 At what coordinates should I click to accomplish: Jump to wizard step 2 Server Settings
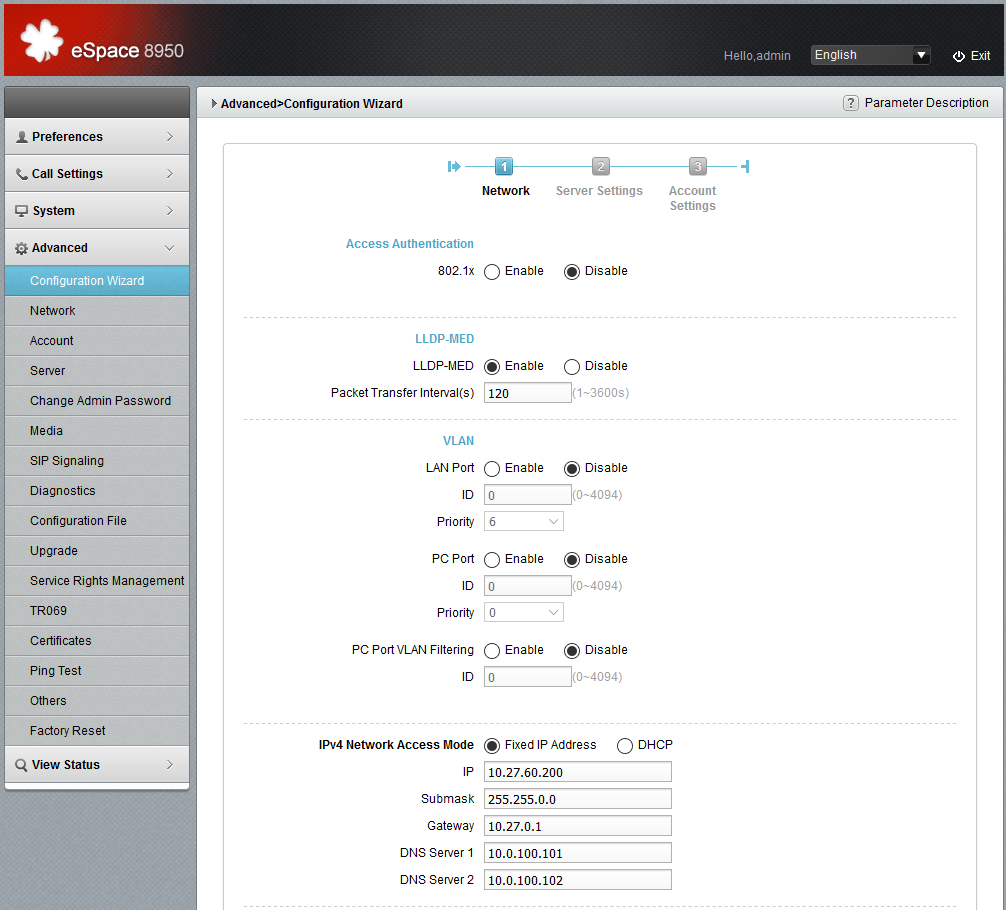[x=600, y=167]
